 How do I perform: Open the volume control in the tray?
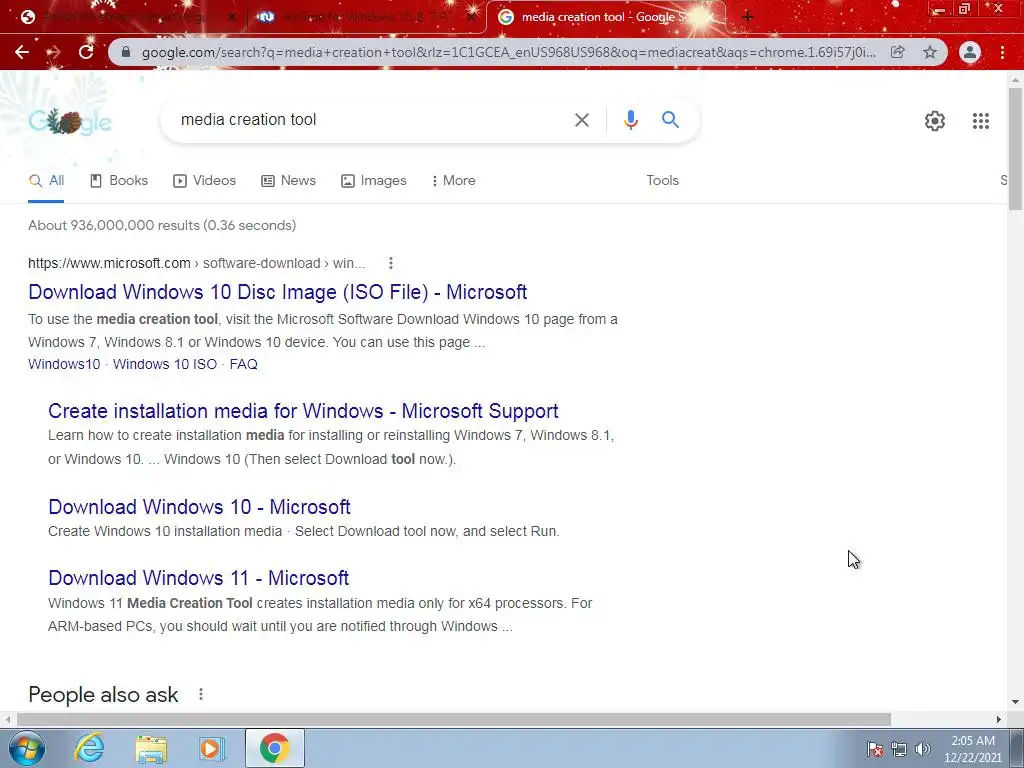pos(922,749)
